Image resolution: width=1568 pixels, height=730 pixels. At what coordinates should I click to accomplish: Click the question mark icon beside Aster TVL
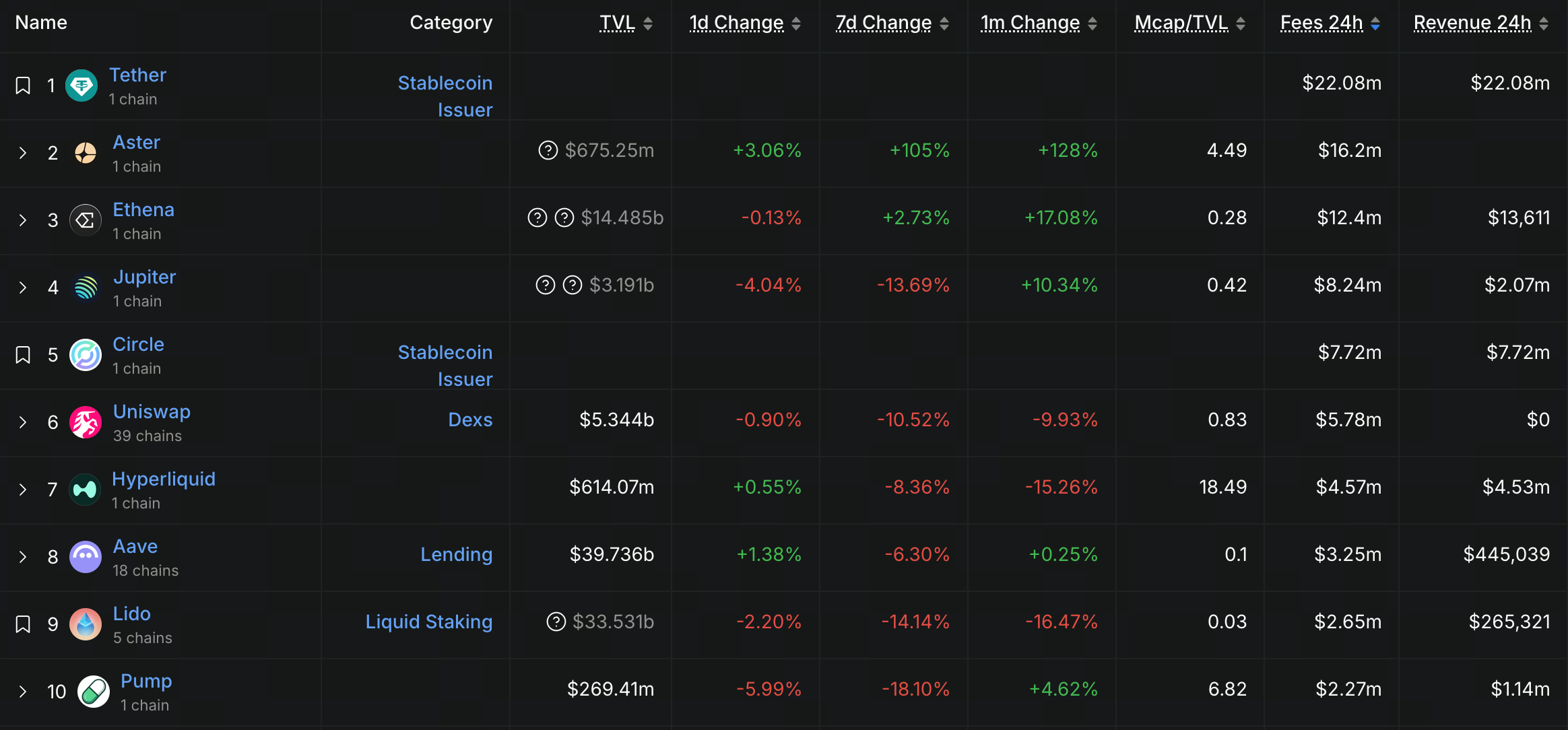point(548,150)
